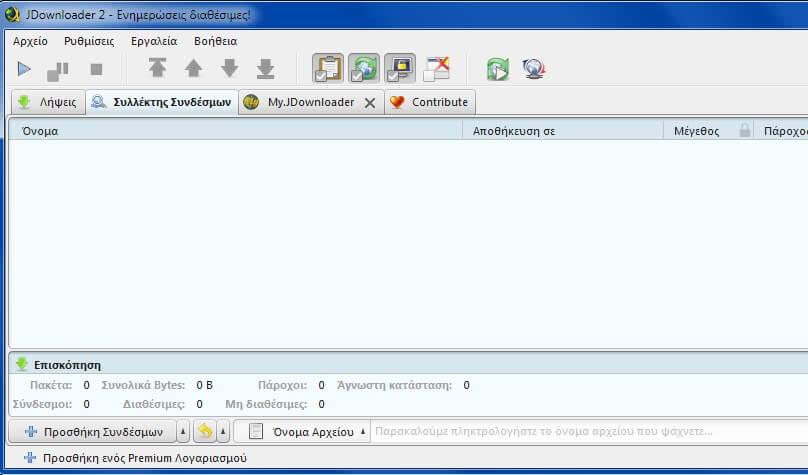Viewport: 808px width, 475px height.
Task: Expand the arrow beside Προσθήκη Συνδέσμων
Action: (x=183, y=432)
